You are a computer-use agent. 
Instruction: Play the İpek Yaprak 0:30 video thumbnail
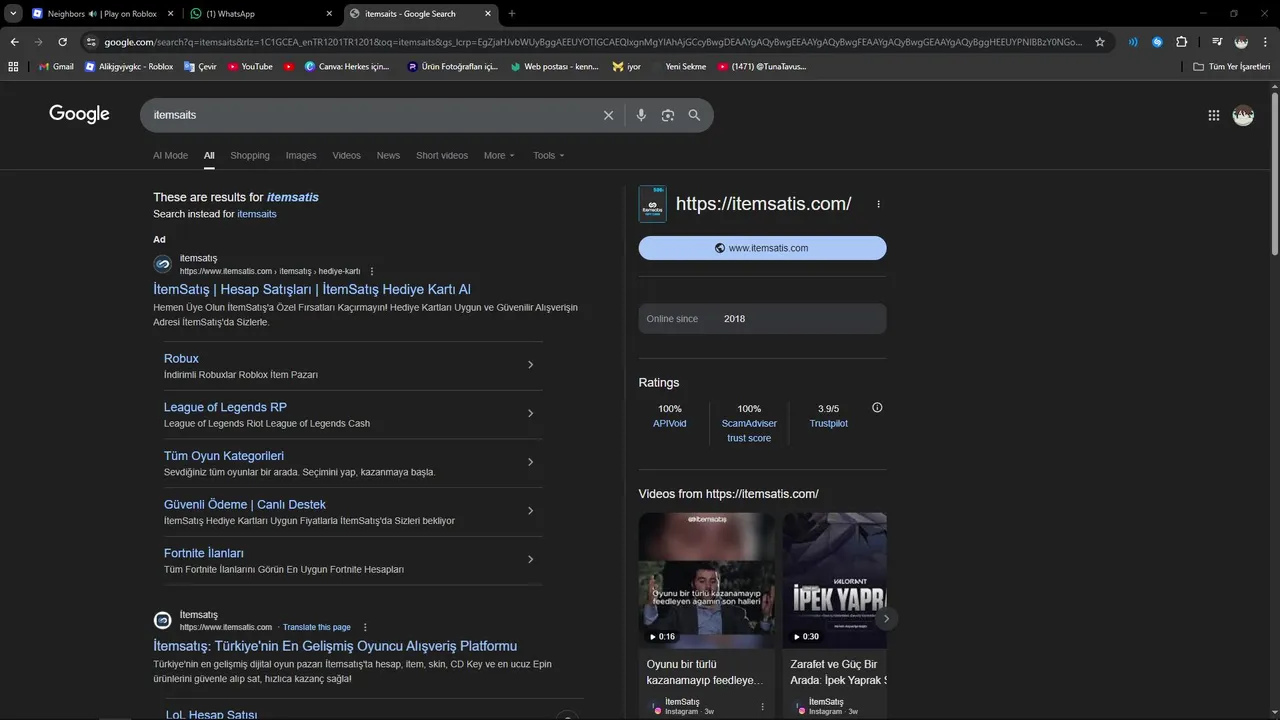click(835, 580)
